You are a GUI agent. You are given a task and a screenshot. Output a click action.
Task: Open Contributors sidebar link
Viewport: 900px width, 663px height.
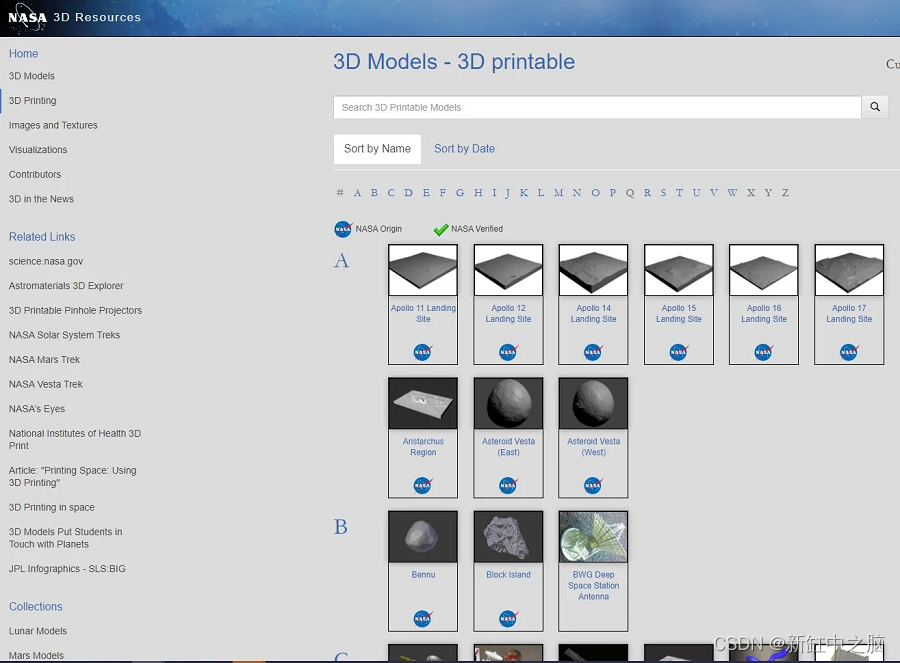point(34,175)
